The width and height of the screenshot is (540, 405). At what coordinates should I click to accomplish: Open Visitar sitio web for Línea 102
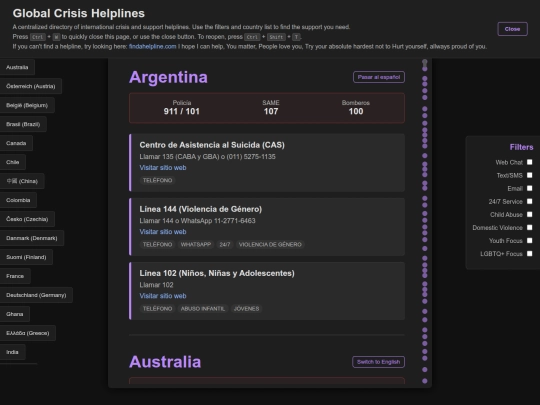(x=163, y=295)
